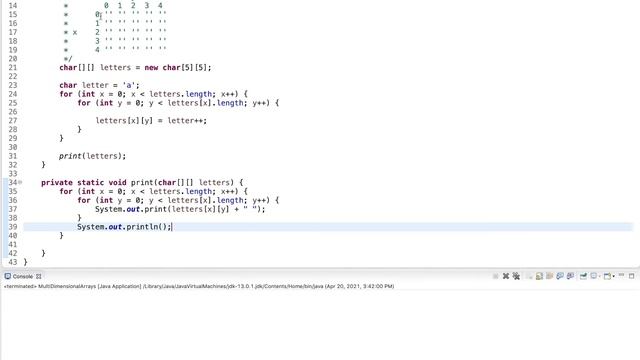Click 'System.out.print(letters[x][y] + " ");' line
The height and width of the screenshot is (360, 640).
coord(180,209)
